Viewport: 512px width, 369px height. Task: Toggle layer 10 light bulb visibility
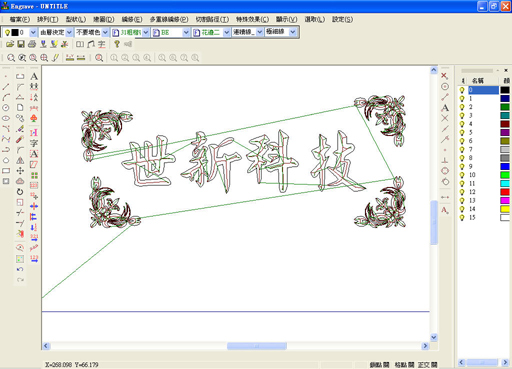tap(462, 175)
